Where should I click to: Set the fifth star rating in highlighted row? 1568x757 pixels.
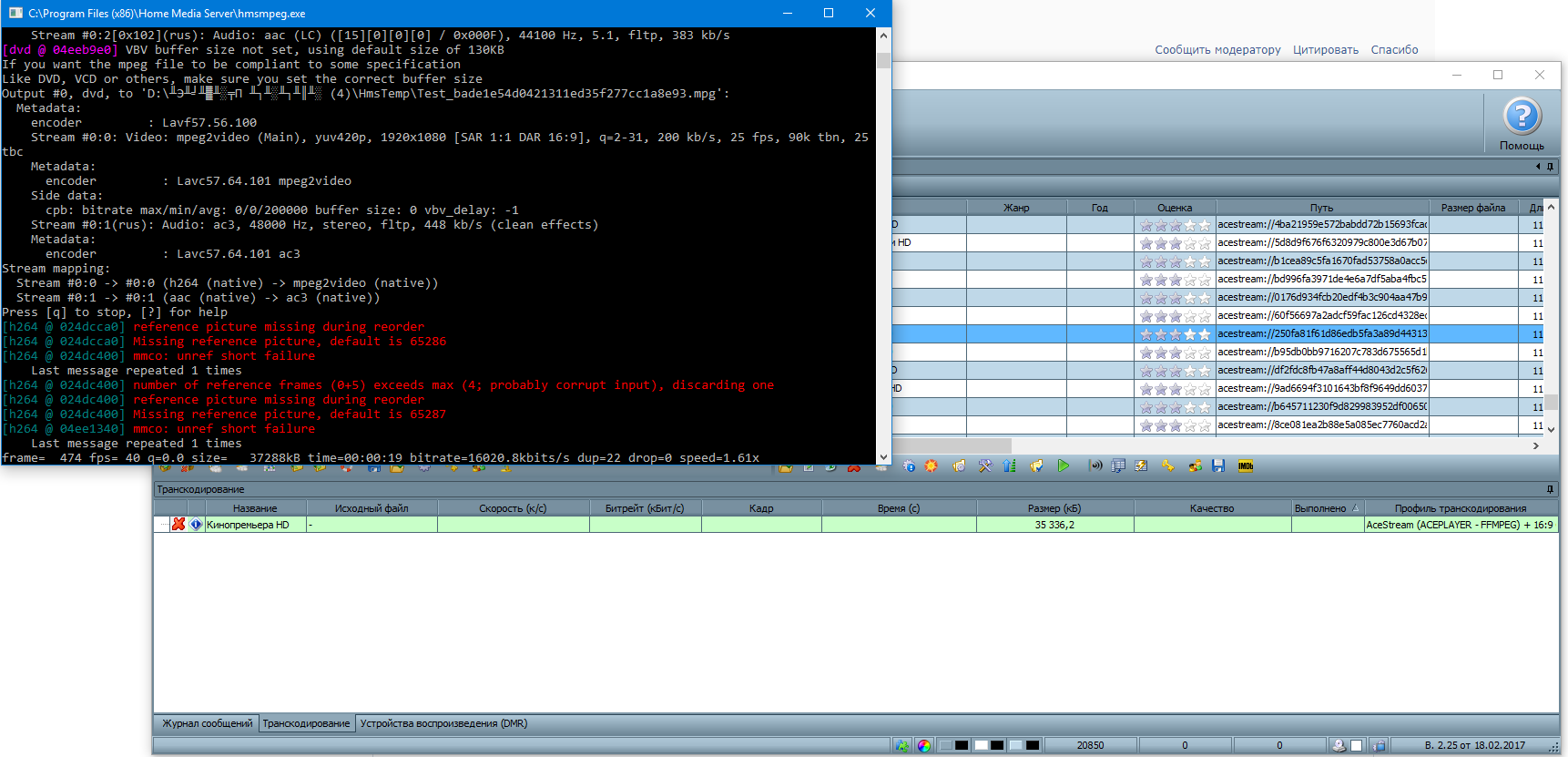coord(1205,334)
